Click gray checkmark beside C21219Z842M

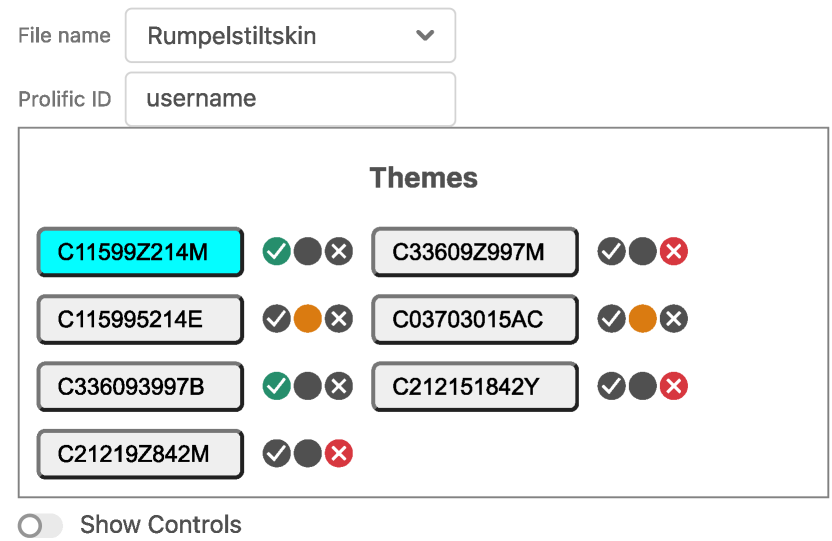point(276,454)
